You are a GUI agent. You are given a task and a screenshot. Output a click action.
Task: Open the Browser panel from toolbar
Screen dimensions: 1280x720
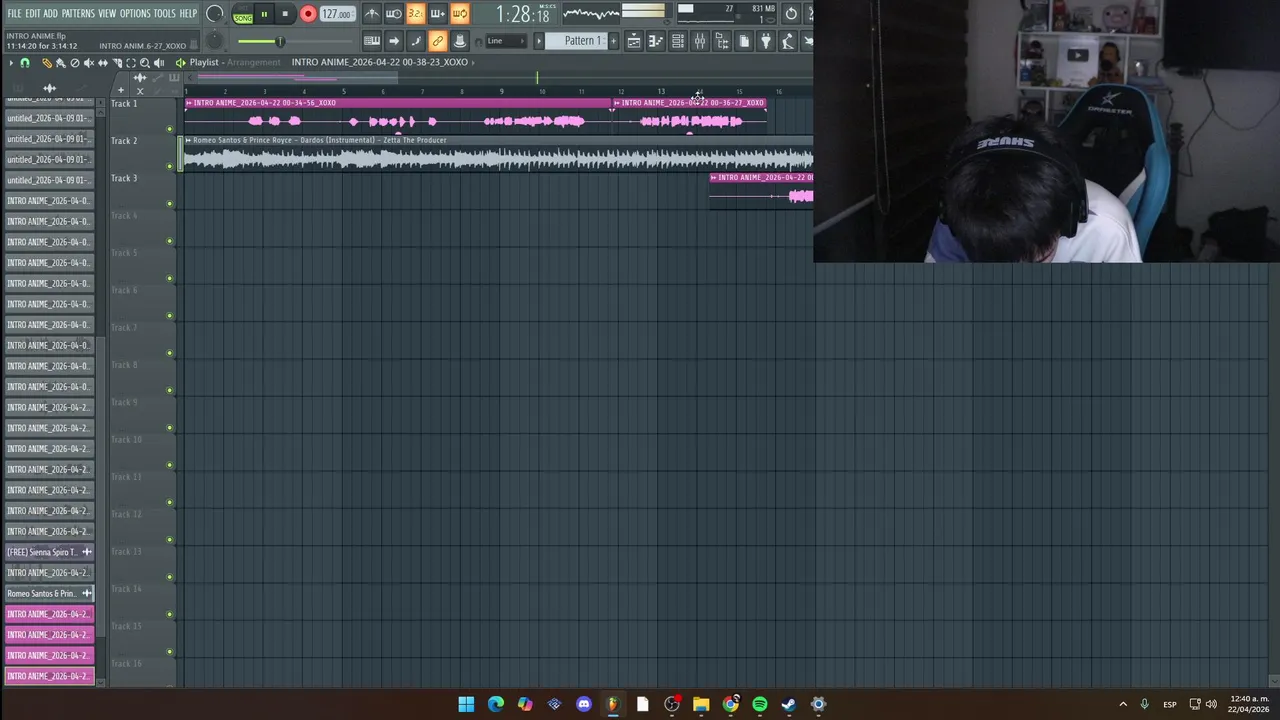click(722, 41)
